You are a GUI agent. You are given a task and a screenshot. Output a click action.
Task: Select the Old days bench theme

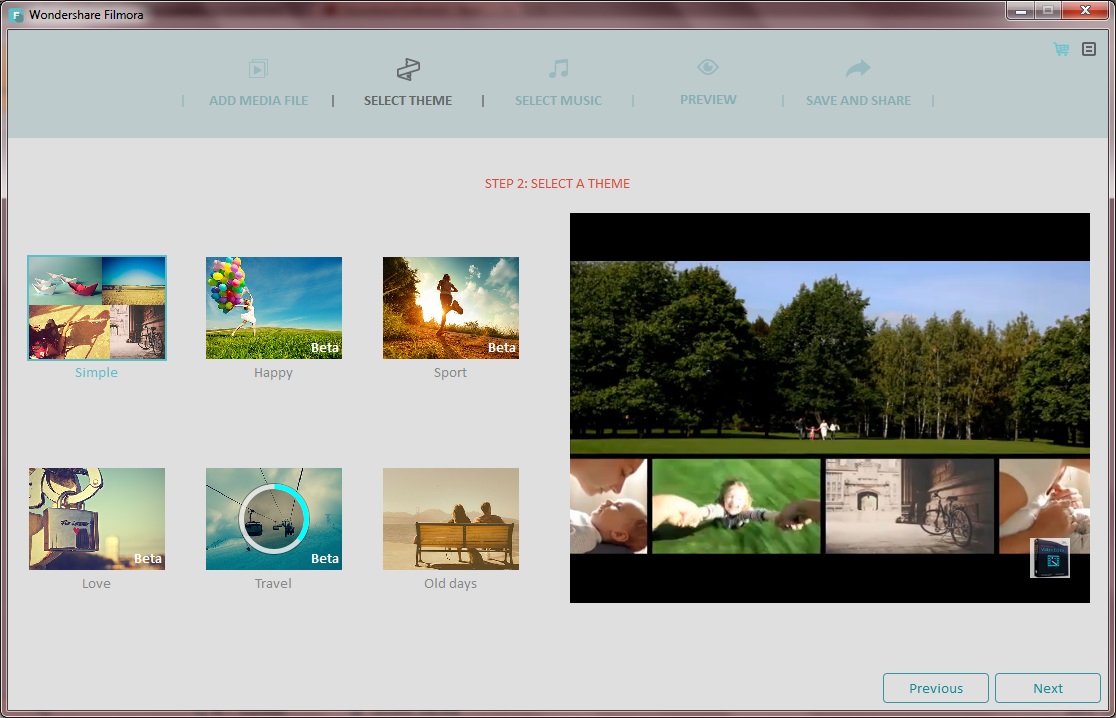[x=450, y=517]
